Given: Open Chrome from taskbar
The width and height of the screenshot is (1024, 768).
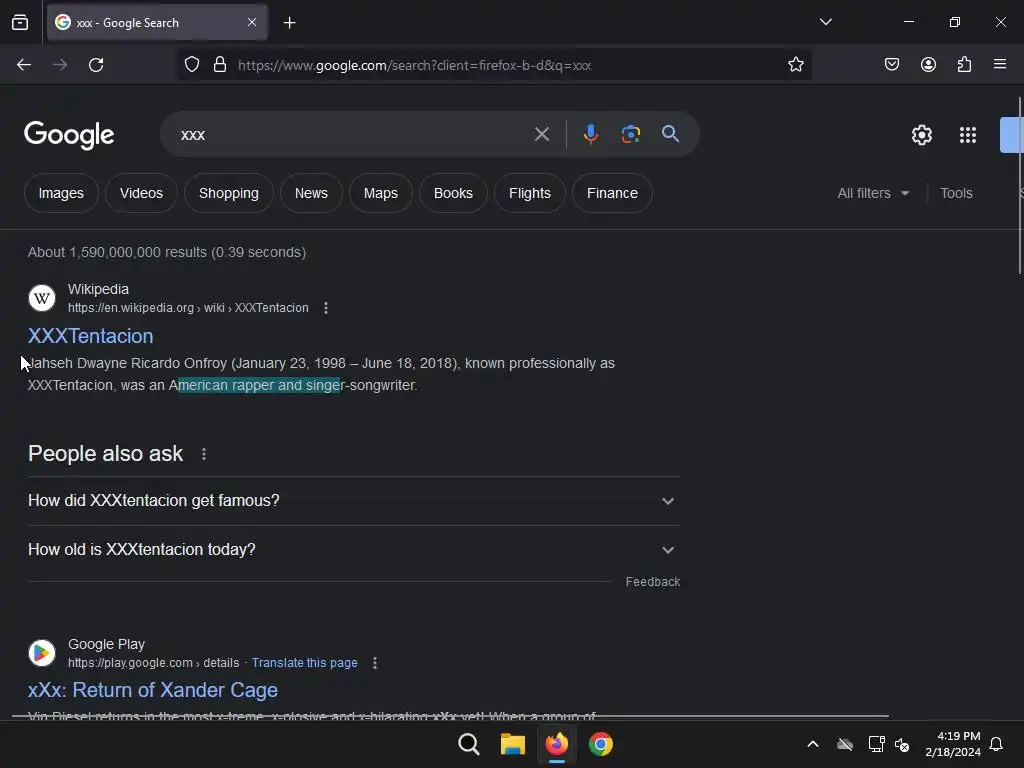Looking at the screenshot, I should point(601,744).
